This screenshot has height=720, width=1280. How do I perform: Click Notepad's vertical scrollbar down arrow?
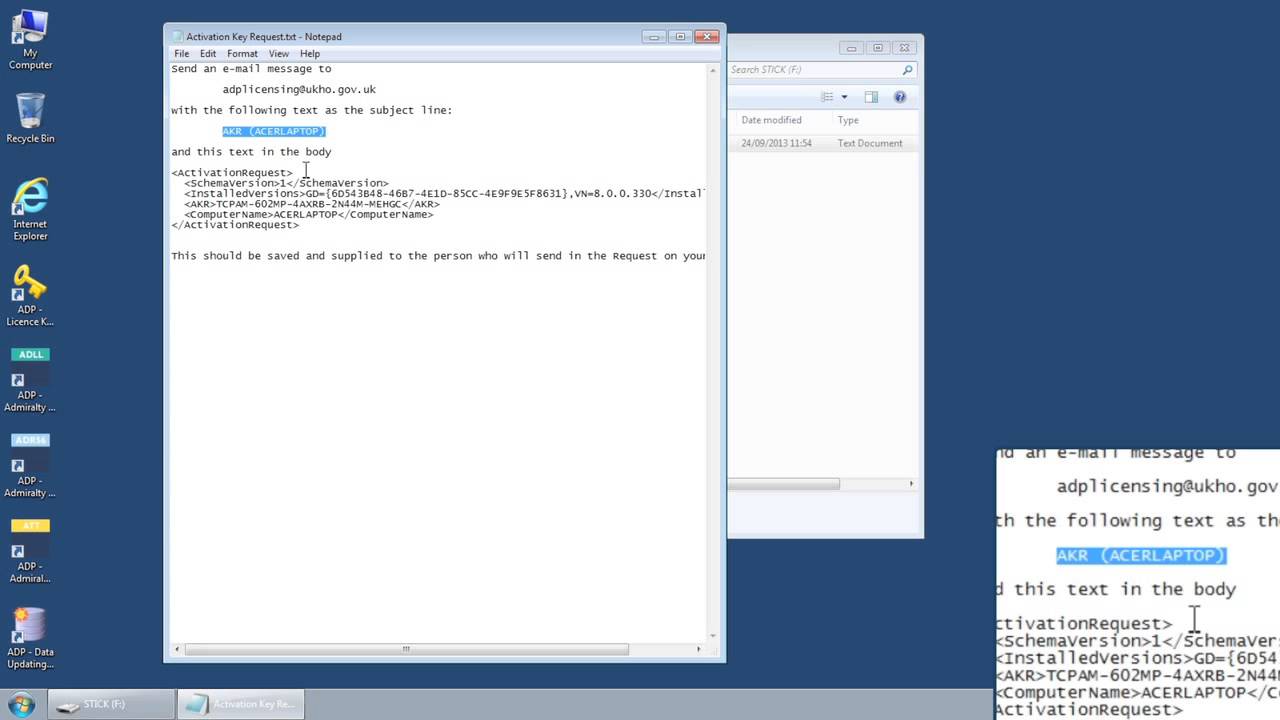(714, 635)
